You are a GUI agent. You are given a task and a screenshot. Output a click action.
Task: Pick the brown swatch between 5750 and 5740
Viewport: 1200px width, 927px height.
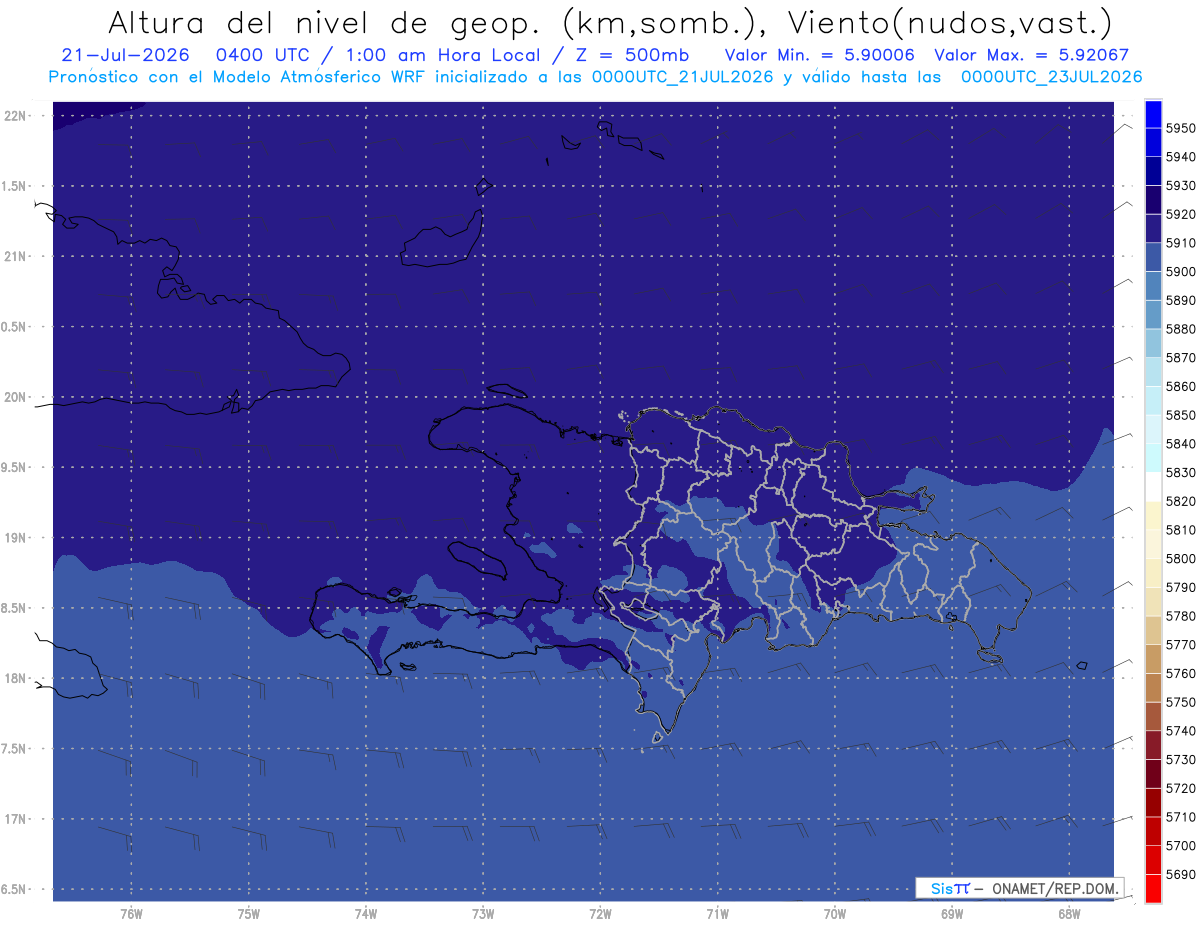click(x=1153, y=716)
